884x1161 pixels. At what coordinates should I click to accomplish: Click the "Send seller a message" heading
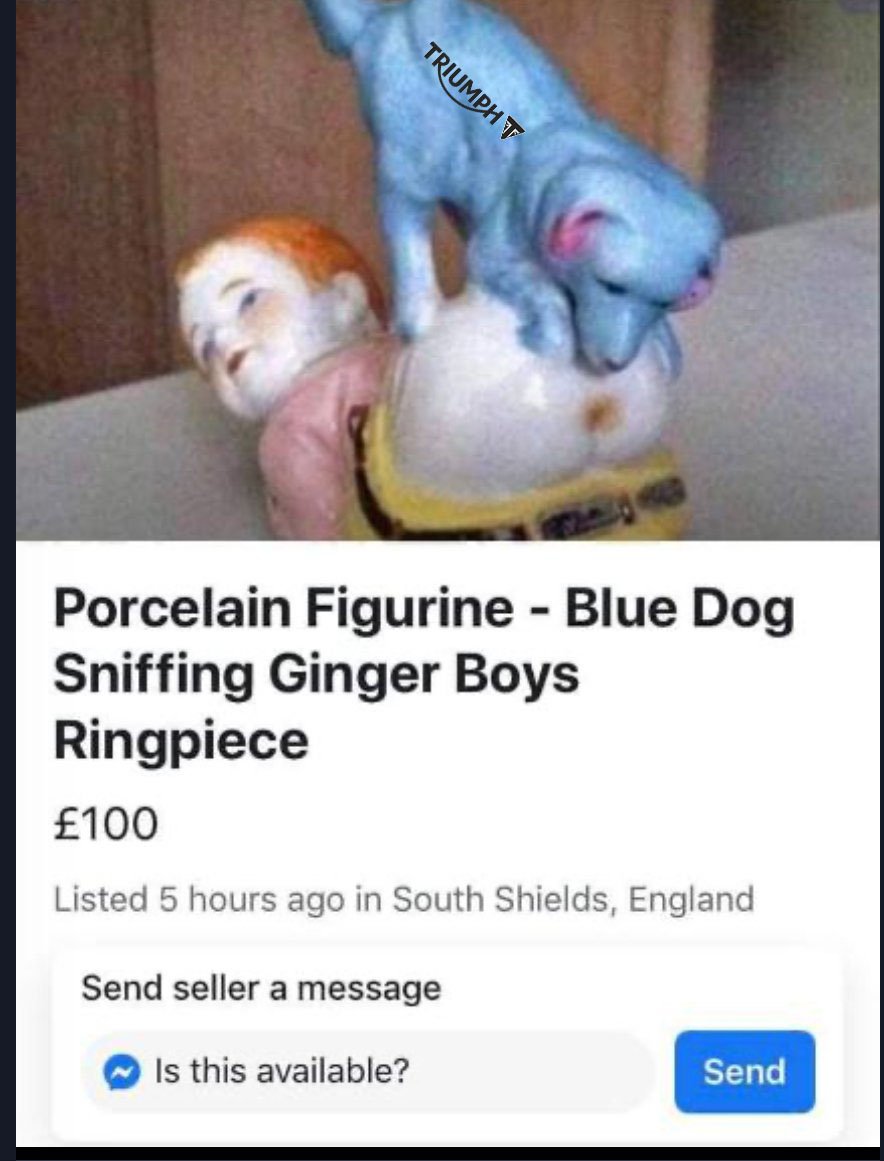(x=261, y=988)
